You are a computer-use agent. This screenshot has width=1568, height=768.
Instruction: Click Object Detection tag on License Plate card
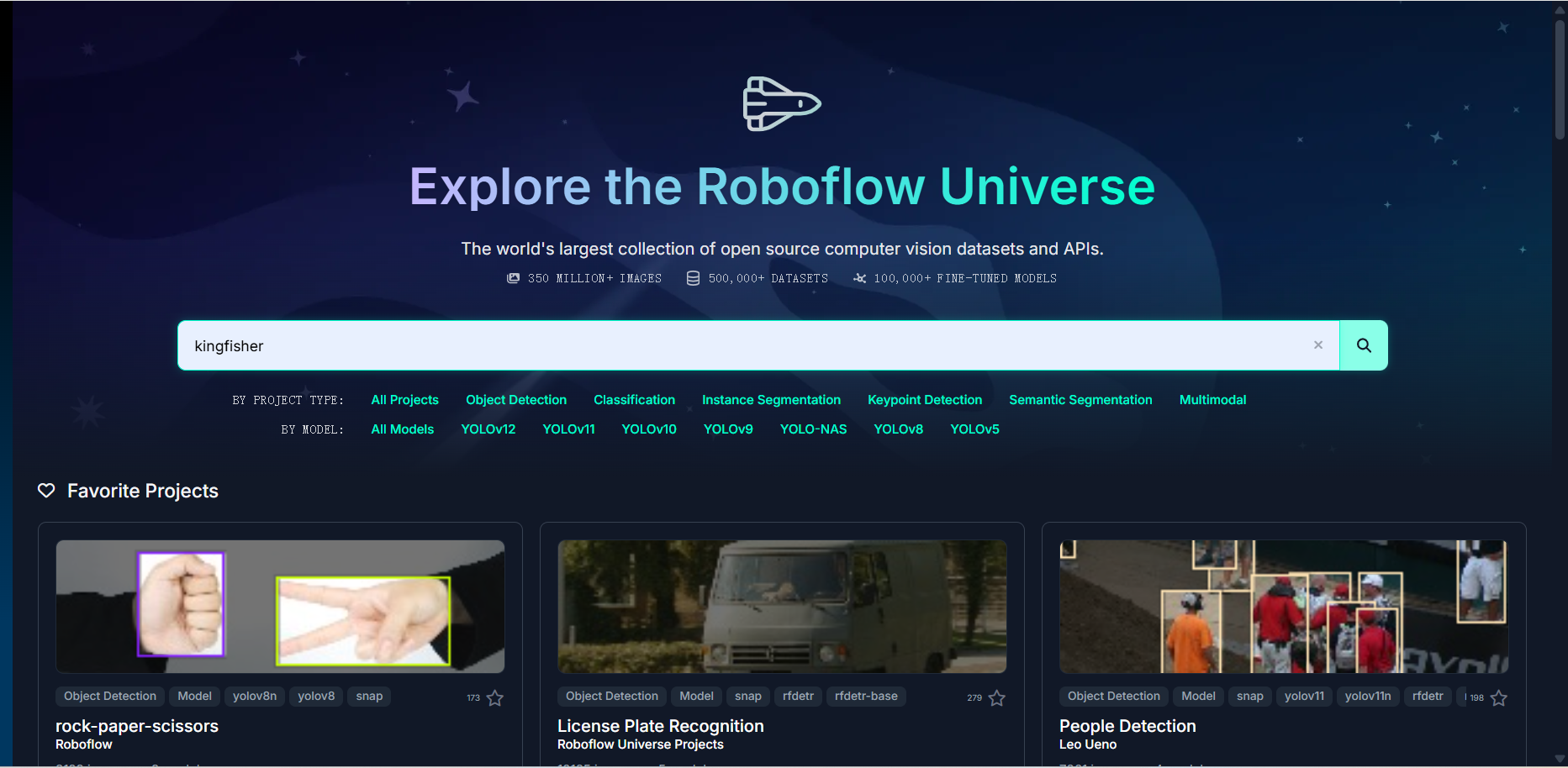tap(612, 697)
